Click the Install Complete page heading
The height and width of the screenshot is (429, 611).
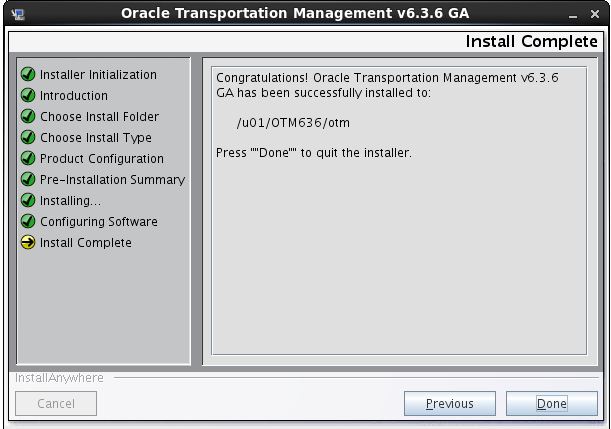[x=532, y=41]
